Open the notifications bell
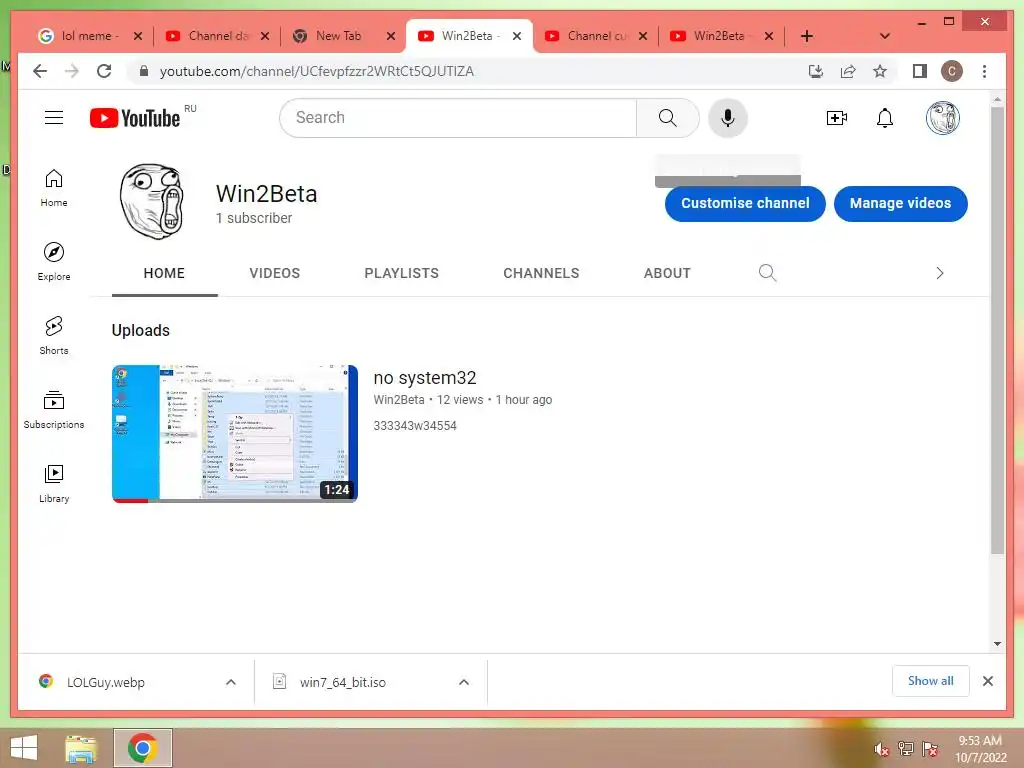This screenshot has width=1024, height=768. [x=885, y=118]
